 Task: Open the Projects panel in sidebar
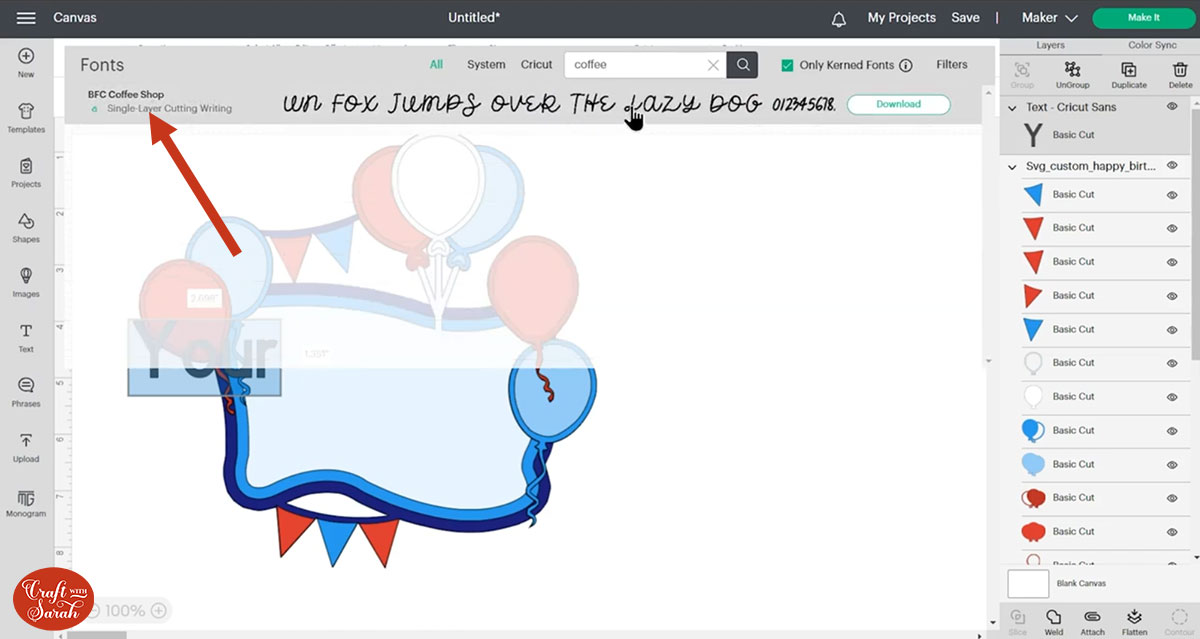click(x=26, y=173)
